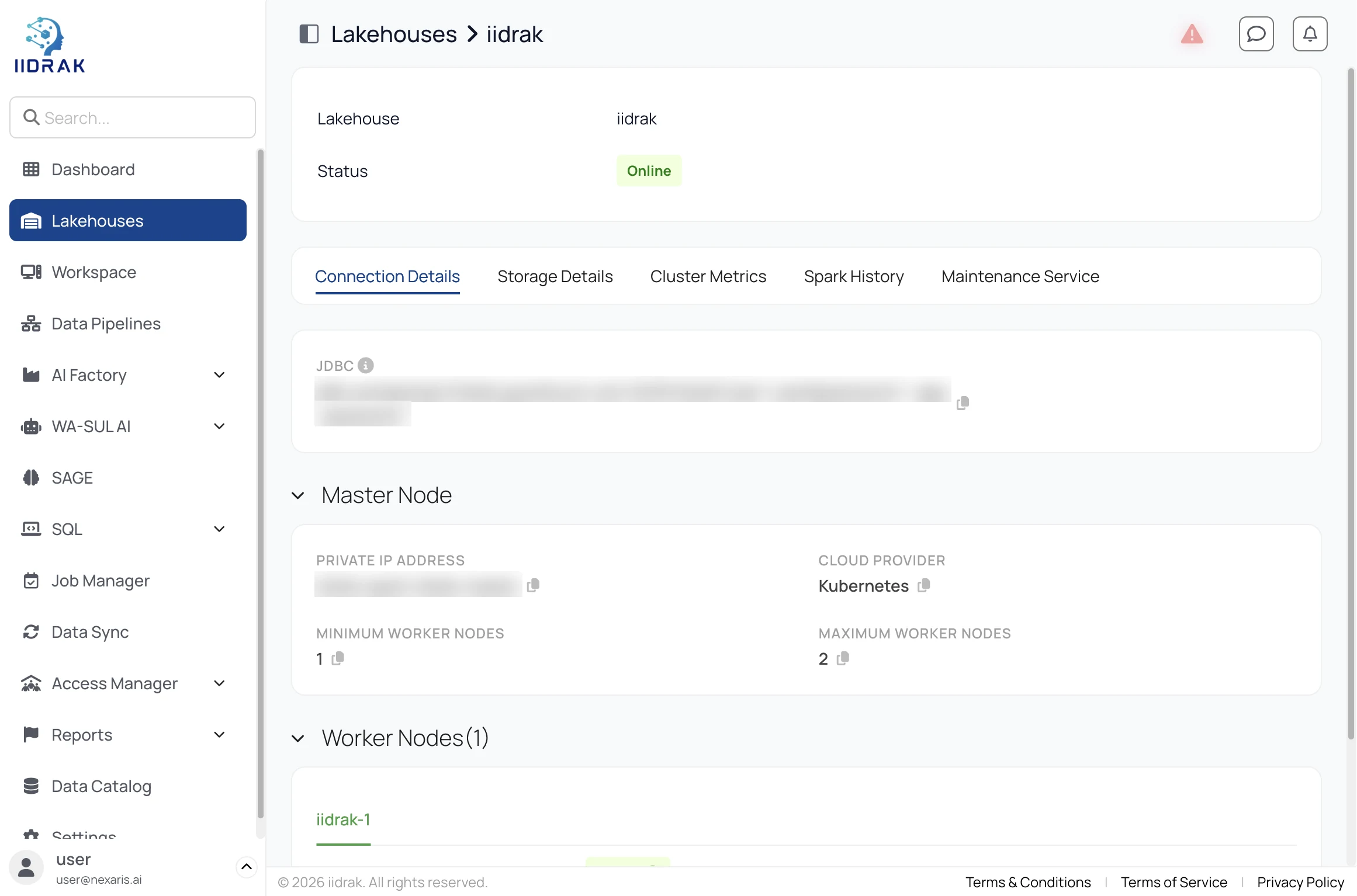
Task: Expand the WA-SUL AI submenu
Action: tap(219, 426)
